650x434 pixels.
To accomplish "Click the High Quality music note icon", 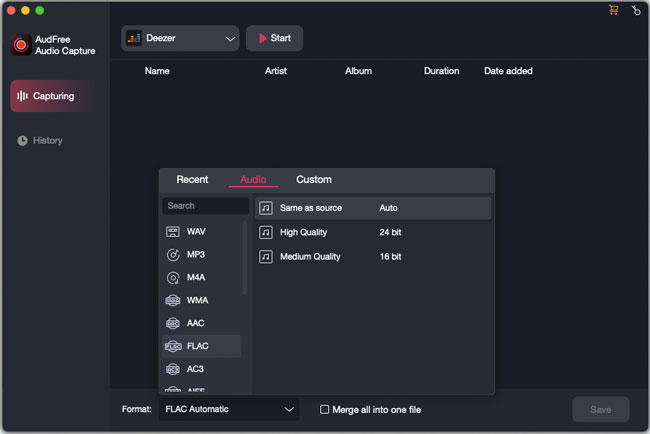I will pos(266,232).
